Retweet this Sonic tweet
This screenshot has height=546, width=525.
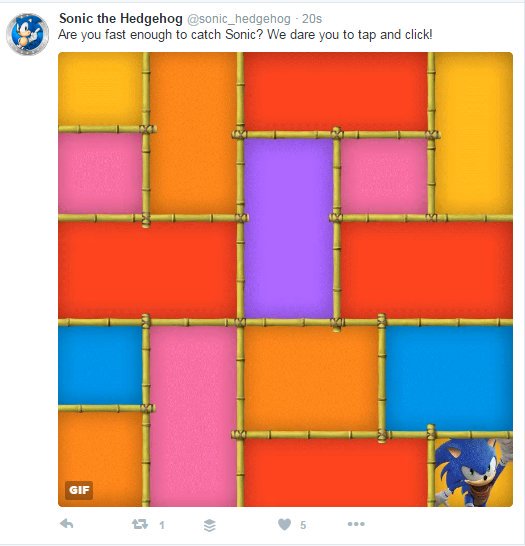pos(140,524)
